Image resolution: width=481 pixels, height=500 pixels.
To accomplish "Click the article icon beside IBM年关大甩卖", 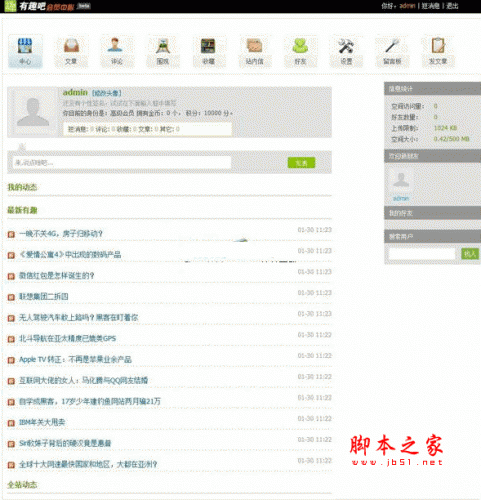I will 11,423.
